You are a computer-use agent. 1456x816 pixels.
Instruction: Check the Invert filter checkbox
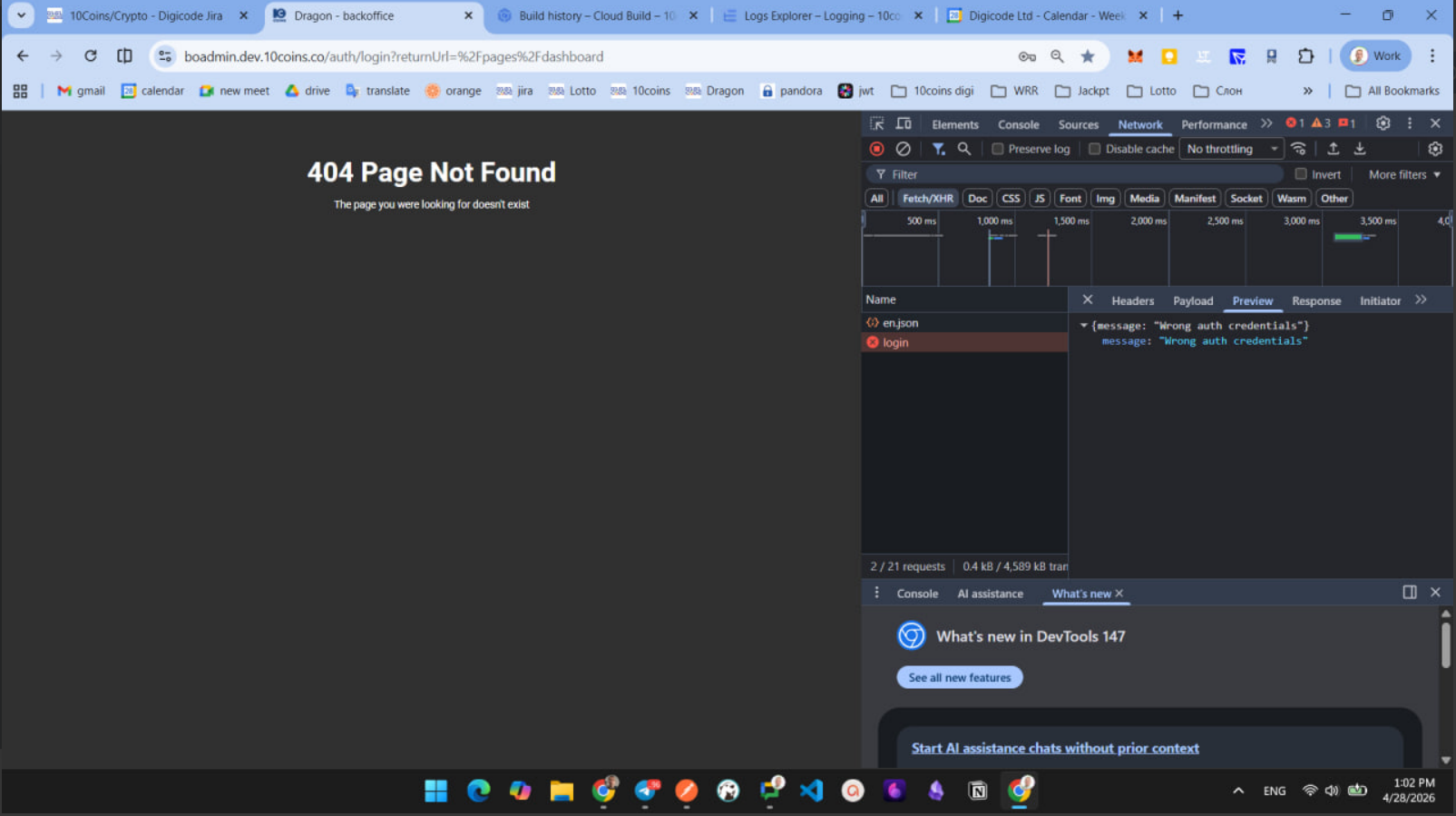click(1301, 174)
